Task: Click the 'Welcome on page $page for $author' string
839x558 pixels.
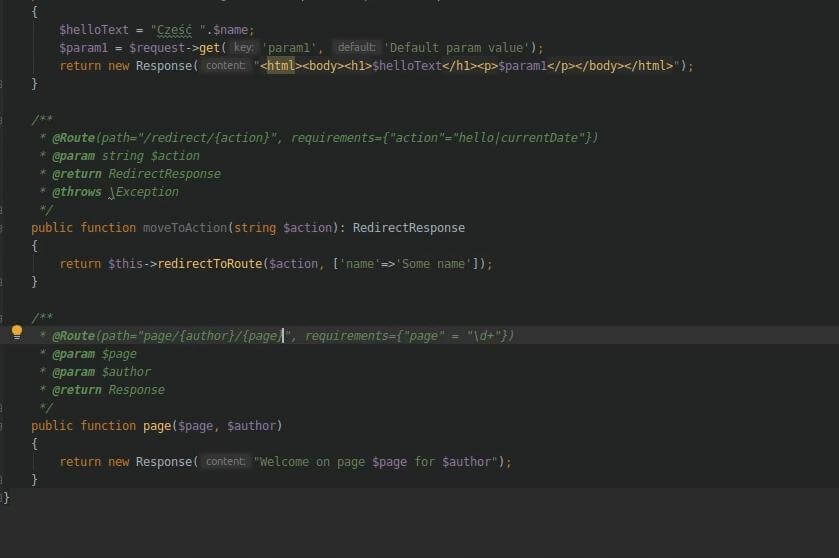Action: [x=376, y=462]
